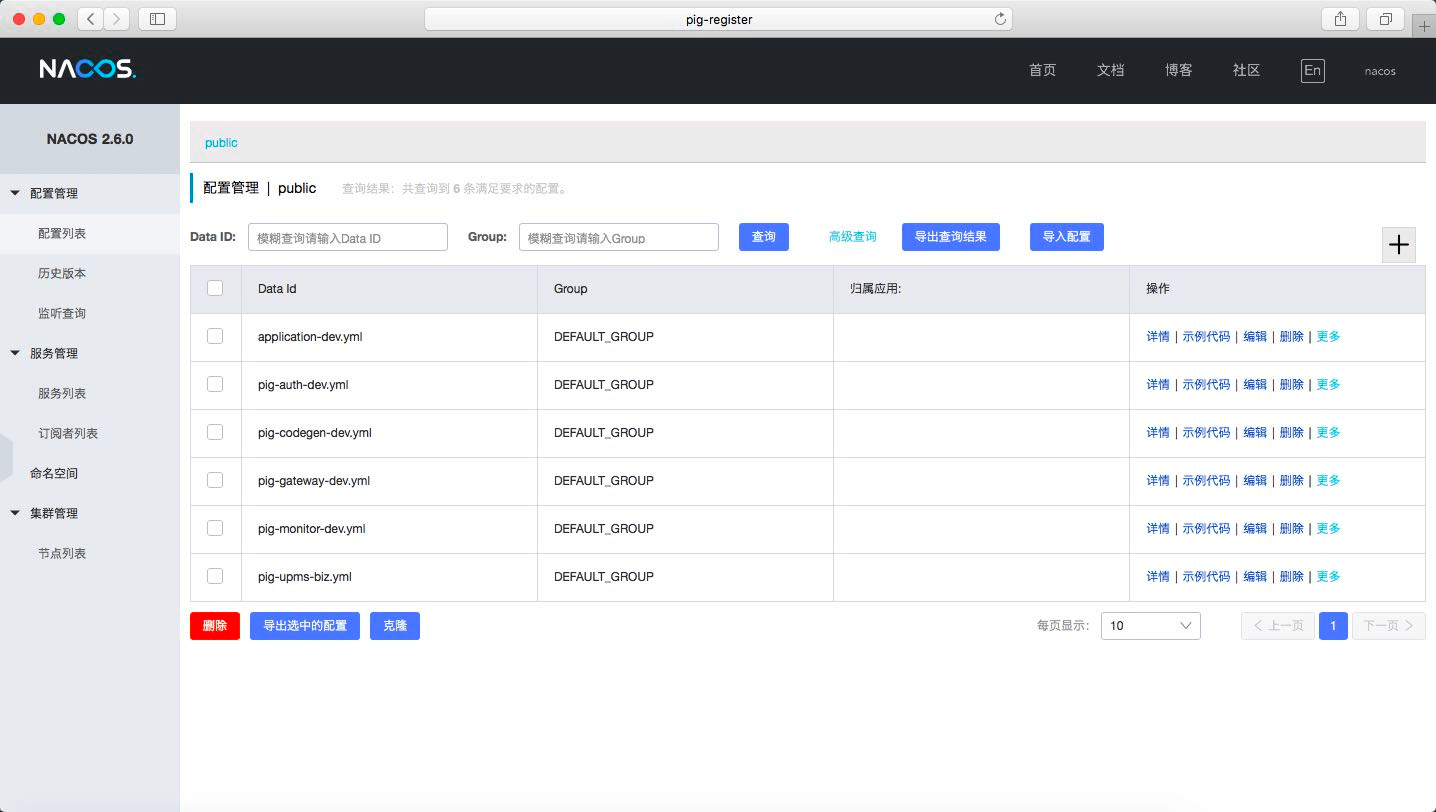
Task: Toggle the select-all checkbox in table header
Action: pos(215,288)
